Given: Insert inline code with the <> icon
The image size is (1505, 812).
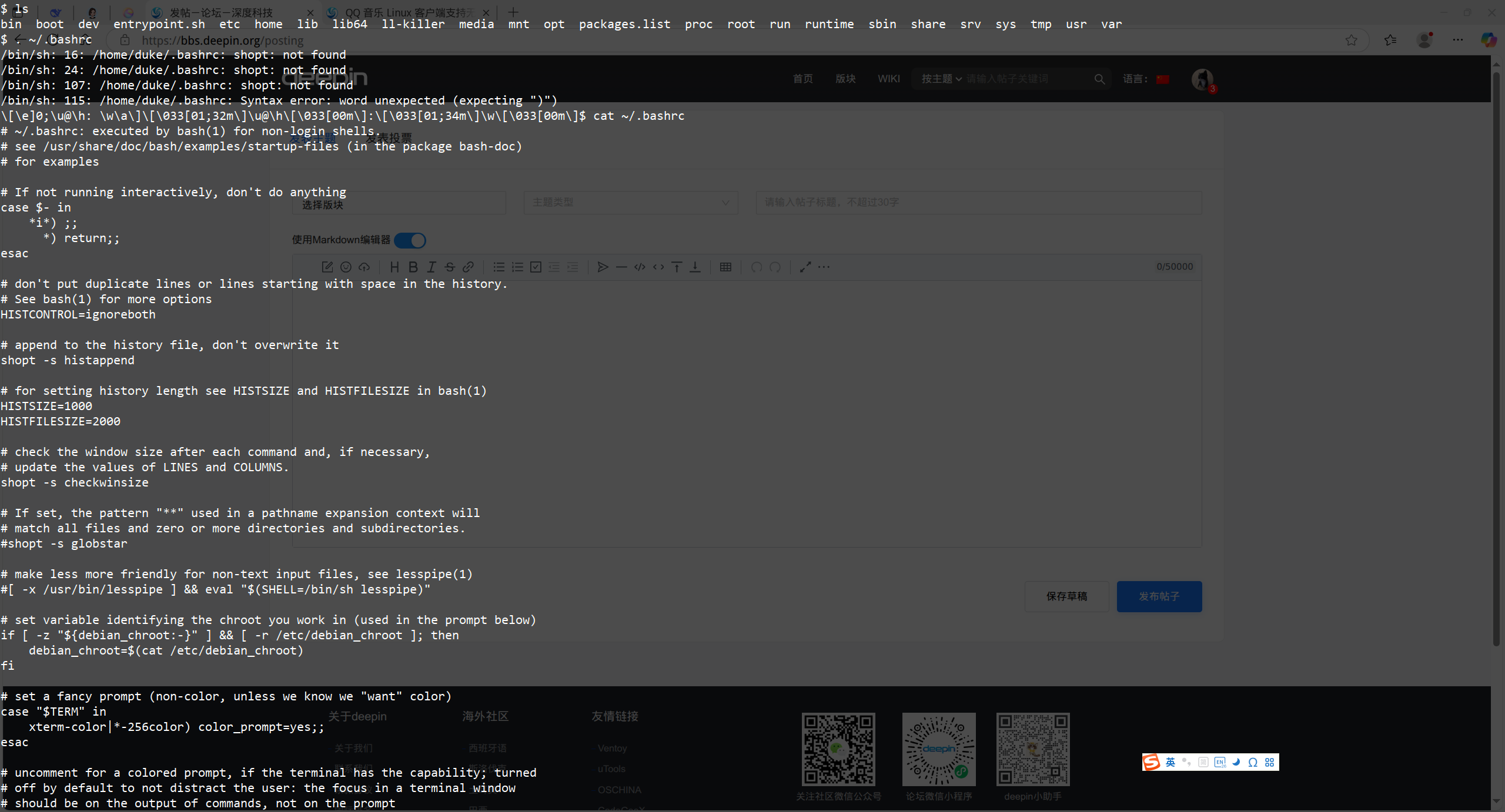Looking at the screenshot, I should pos(658,267).
